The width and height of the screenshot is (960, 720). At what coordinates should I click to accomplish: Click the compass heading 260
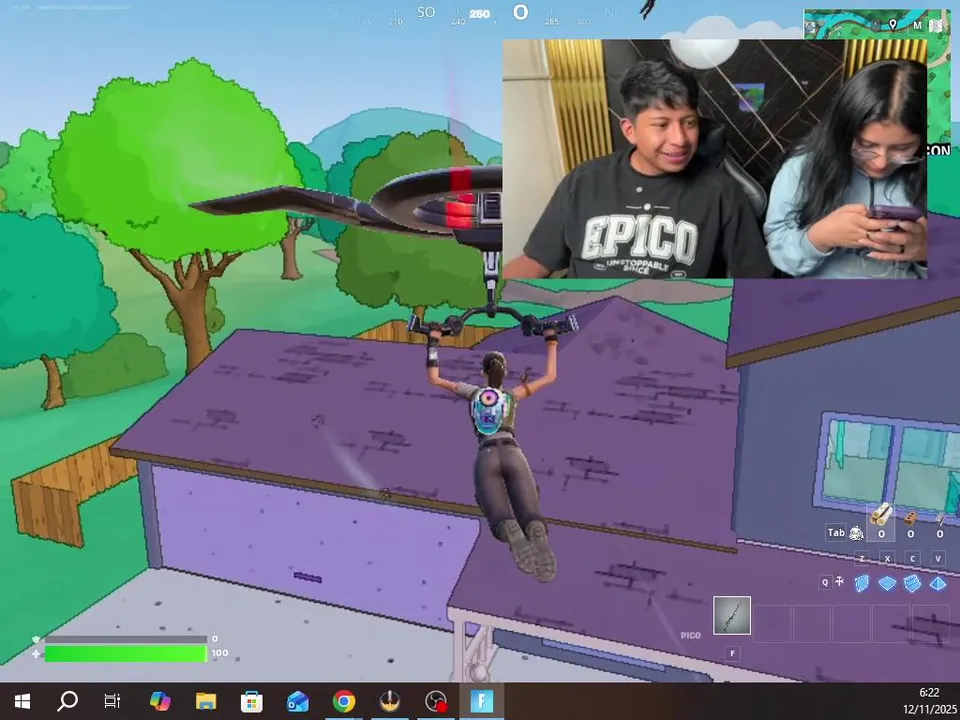pyautogui.click(x=479, y=14)
